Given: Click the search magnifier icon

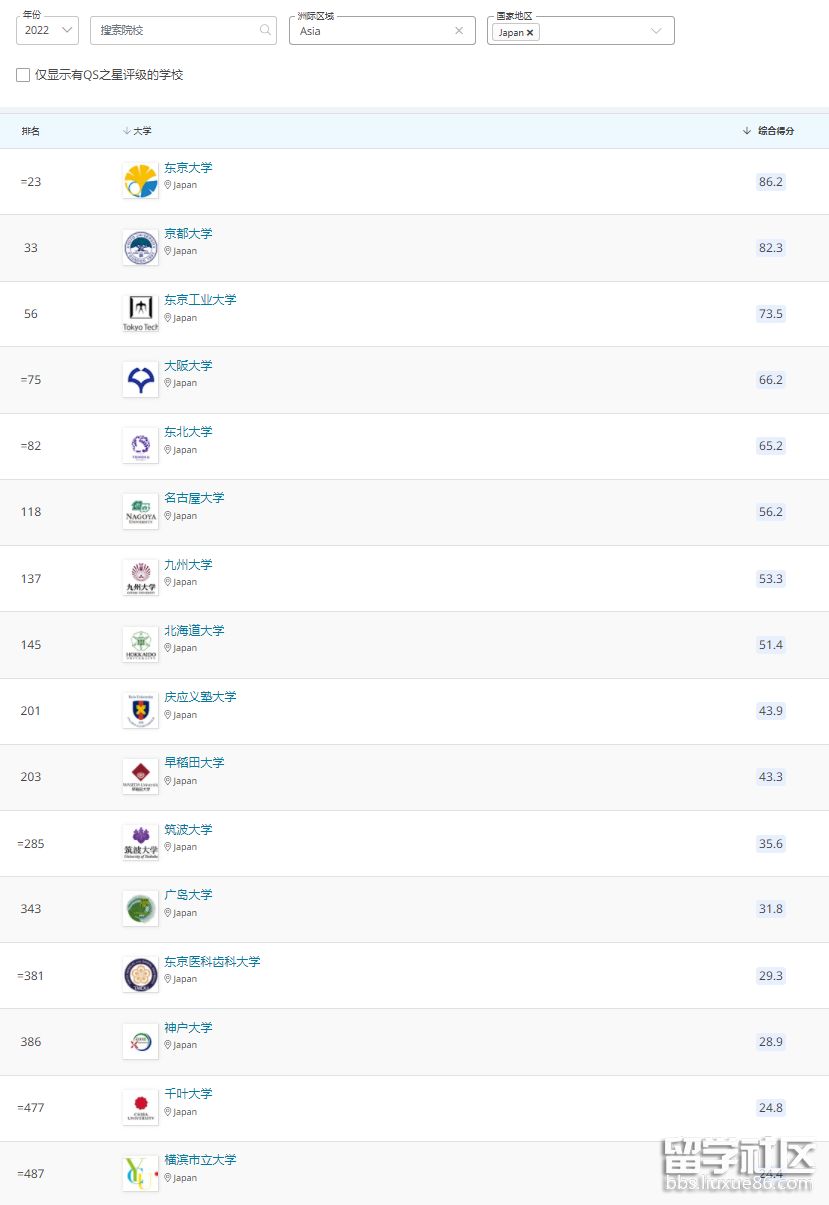Looking at the screenshot, I should (265, 30).
